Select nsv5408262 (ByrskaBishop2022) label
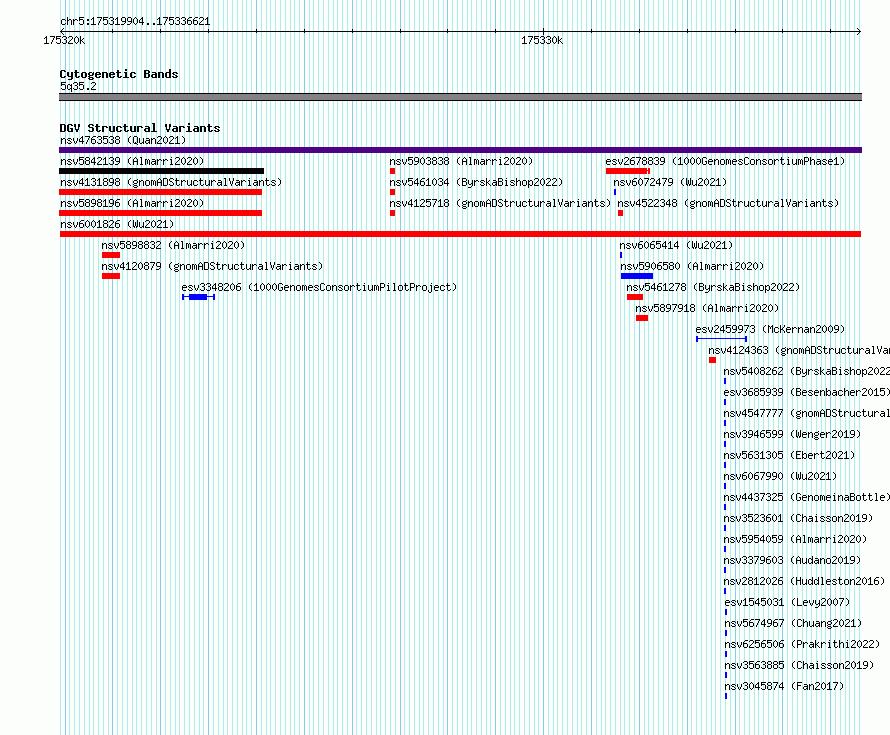The height and width of the screenshot is (735, 890). (x=807, y=371)
